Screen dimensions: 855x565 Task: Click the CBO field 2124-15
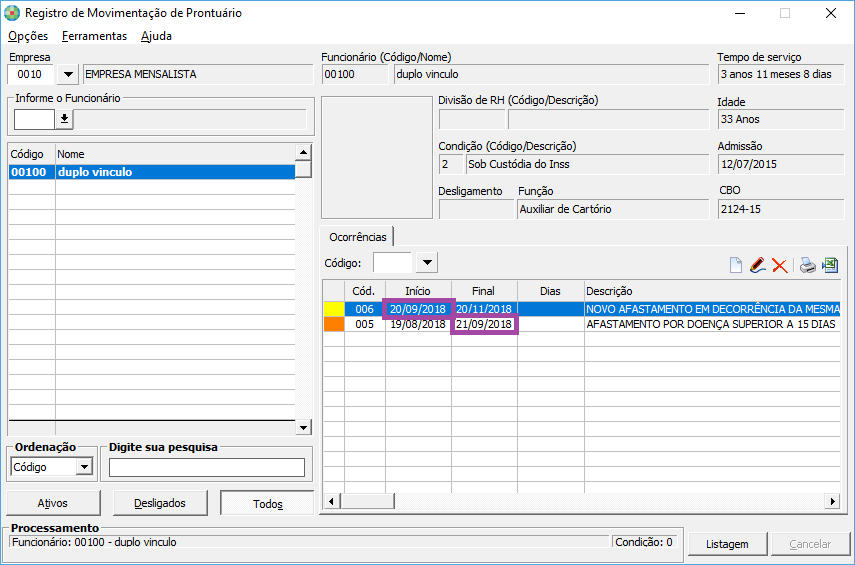point(781,209)
